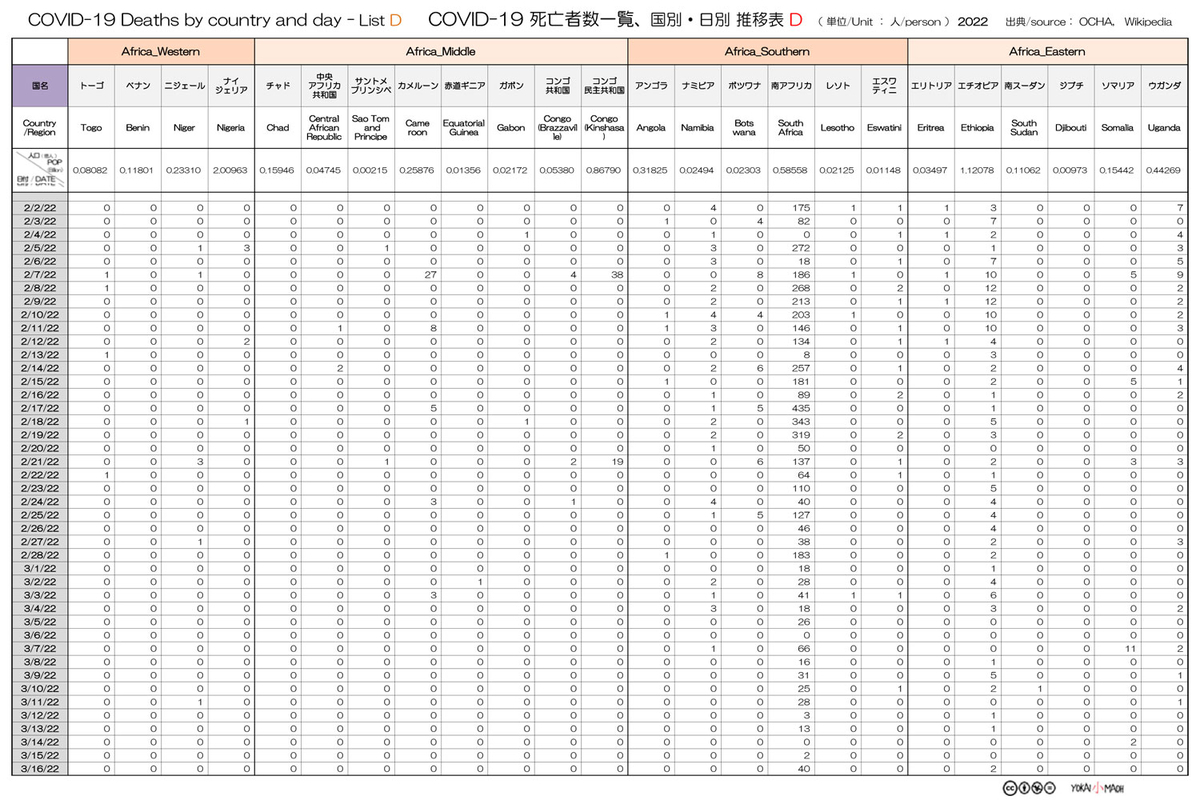
Task: Click the Congo (Brazzaville) header
Action: point(557,128)
